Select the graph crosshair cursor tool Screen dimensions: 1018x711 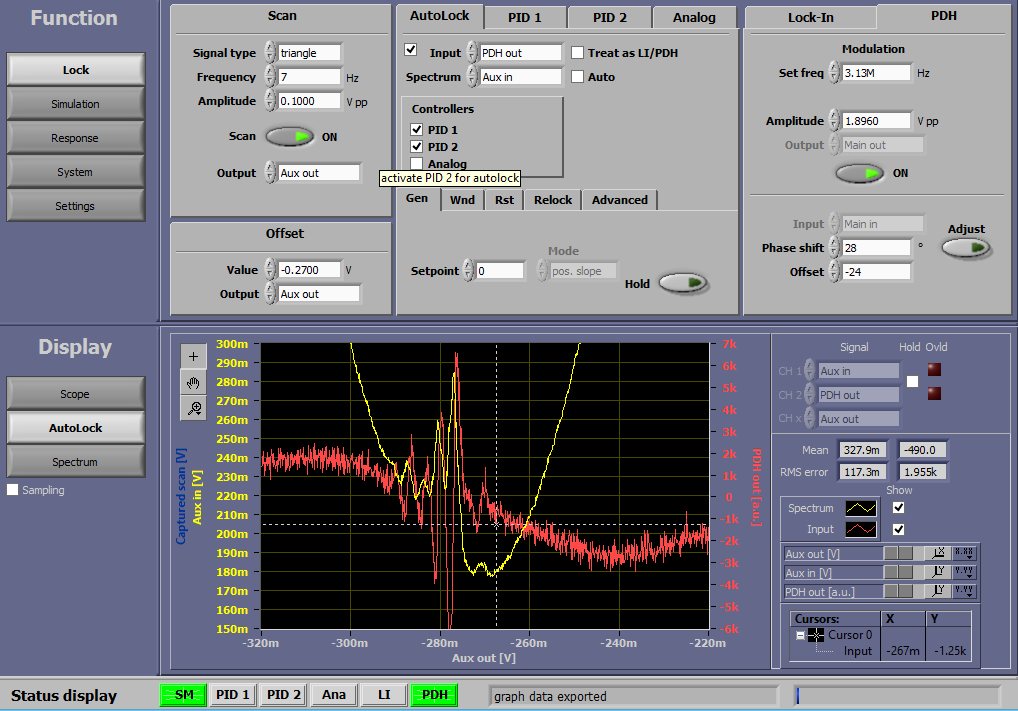193,356
